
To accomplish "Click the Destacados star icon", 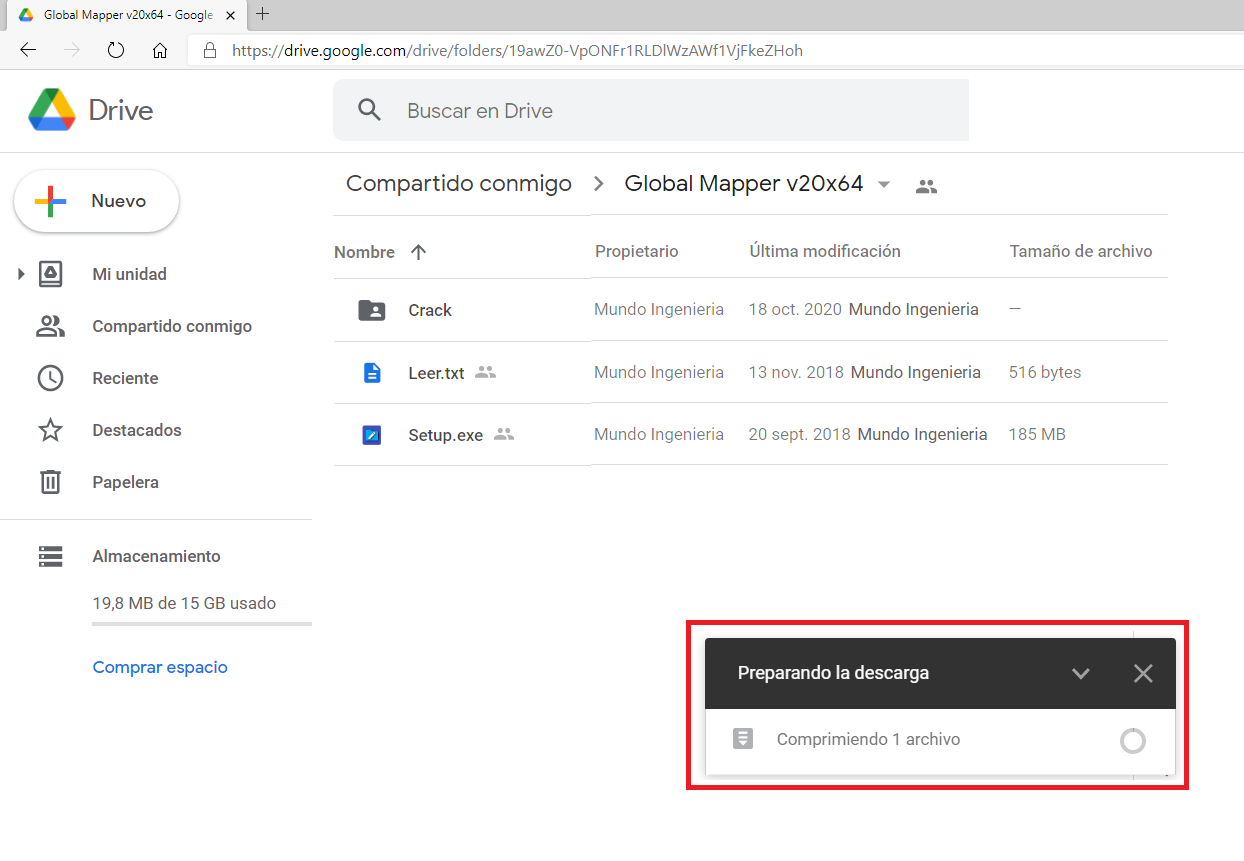I will (x=50, y=430).
